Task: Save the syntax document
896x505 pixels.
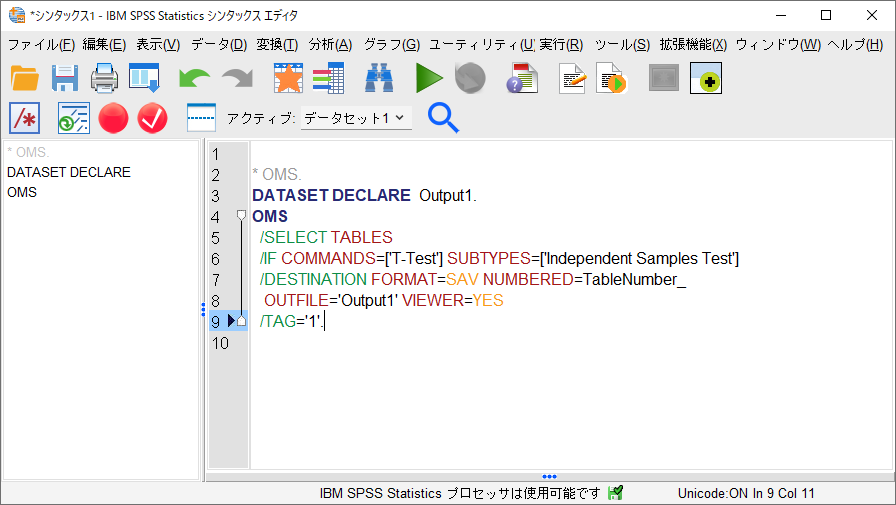Action: tap(65, 78)
